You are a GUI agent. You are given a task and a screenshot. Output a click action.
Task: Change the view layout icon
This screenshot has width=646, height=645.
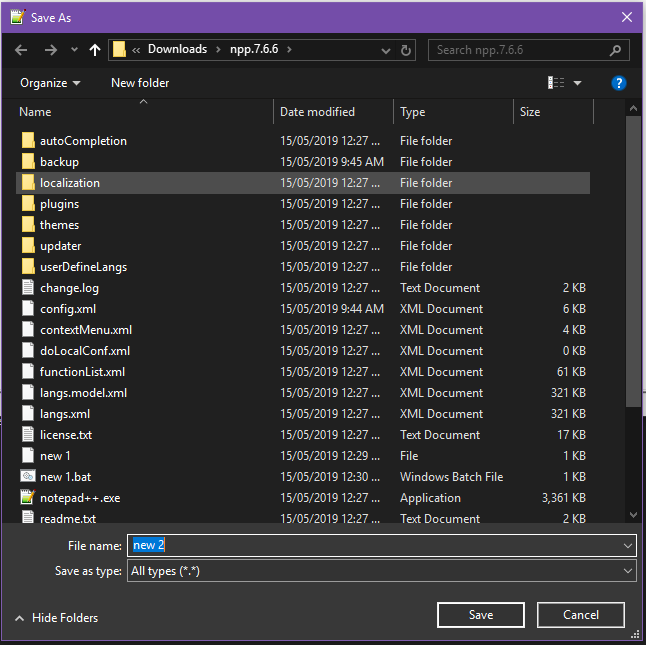pyautogui.click(x=556, y=82)
